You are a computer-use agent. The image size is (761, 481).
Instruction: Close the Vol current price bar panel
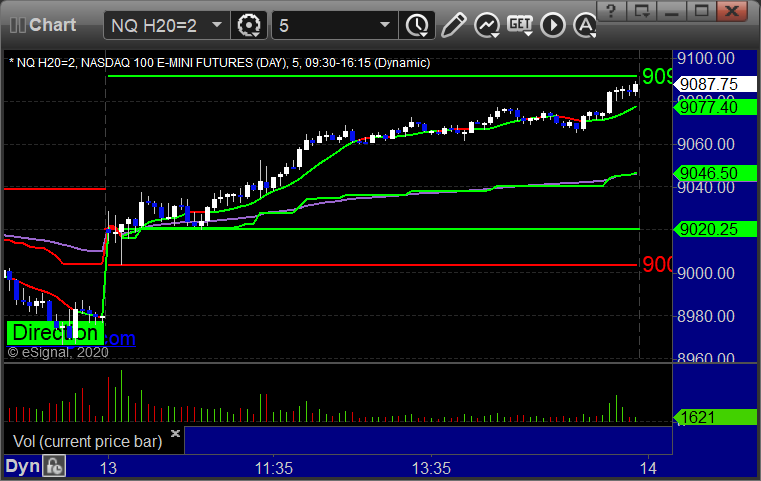coord(176,433)
